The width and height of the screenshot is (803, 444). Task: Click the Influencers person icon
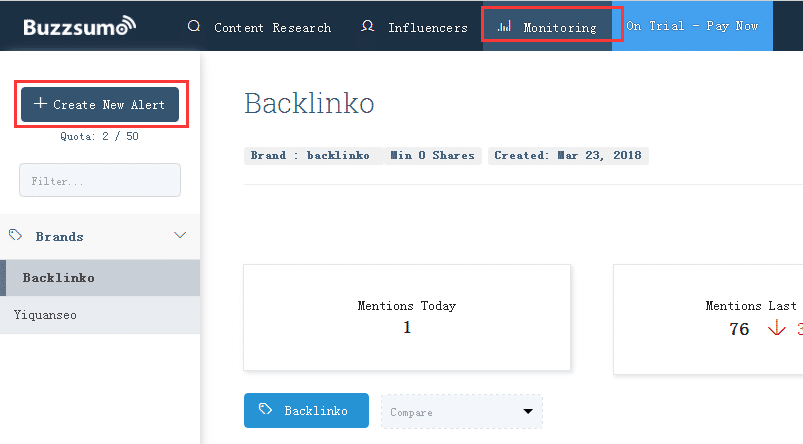(367, 26)
